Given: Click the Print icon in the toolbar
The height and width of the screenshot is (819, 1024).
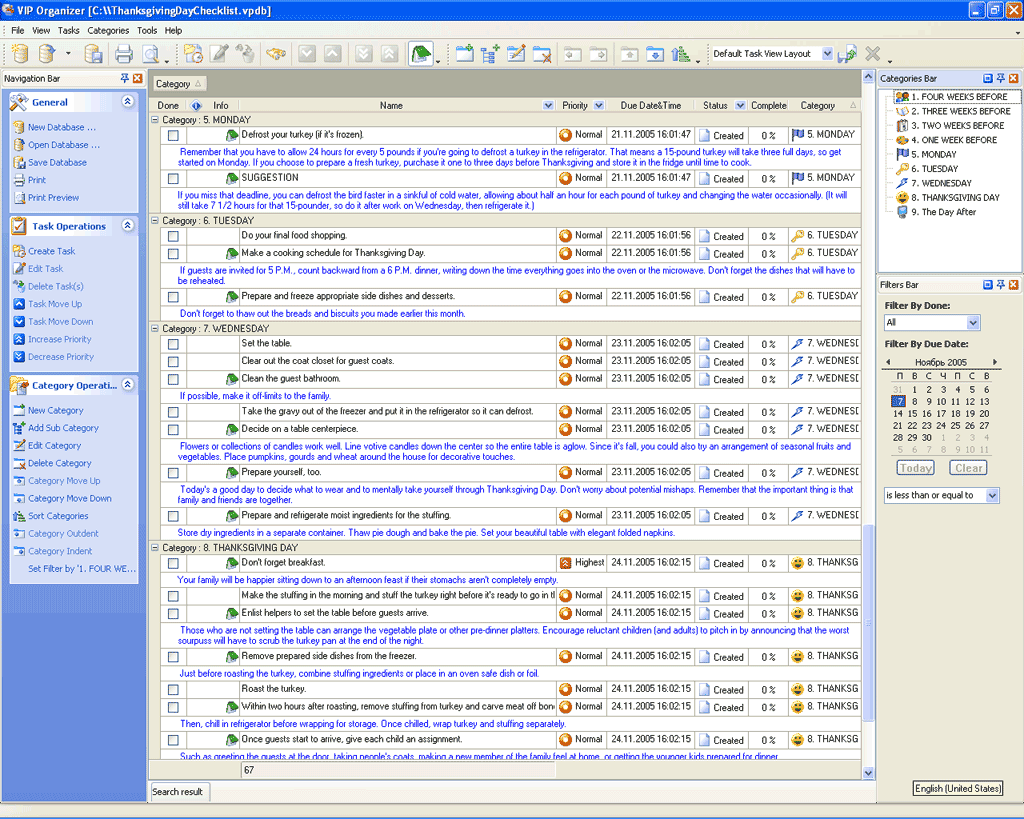Looking at the screenshot, I should click(124, 54).
